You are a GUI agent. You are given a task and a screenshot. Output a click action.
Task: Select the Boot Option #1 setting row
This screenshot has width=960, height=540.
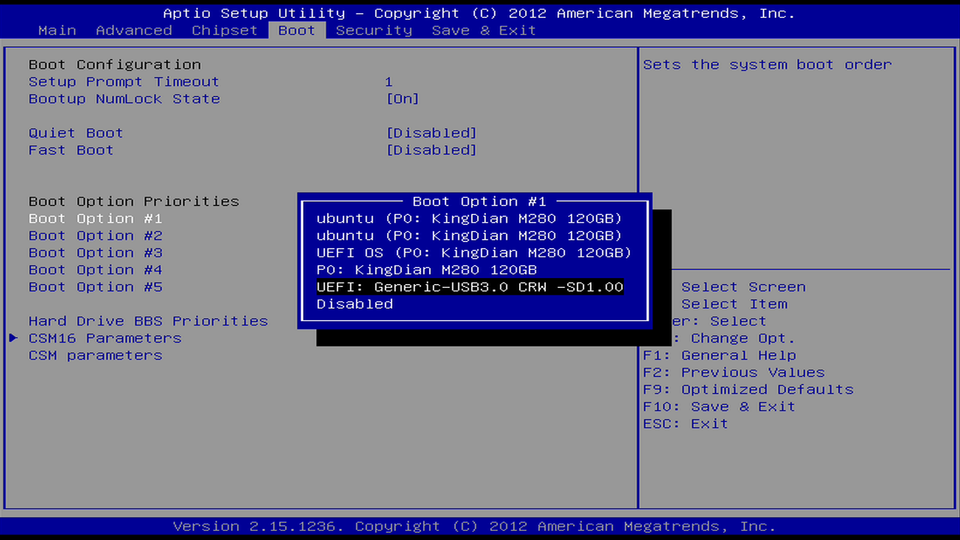96,219
